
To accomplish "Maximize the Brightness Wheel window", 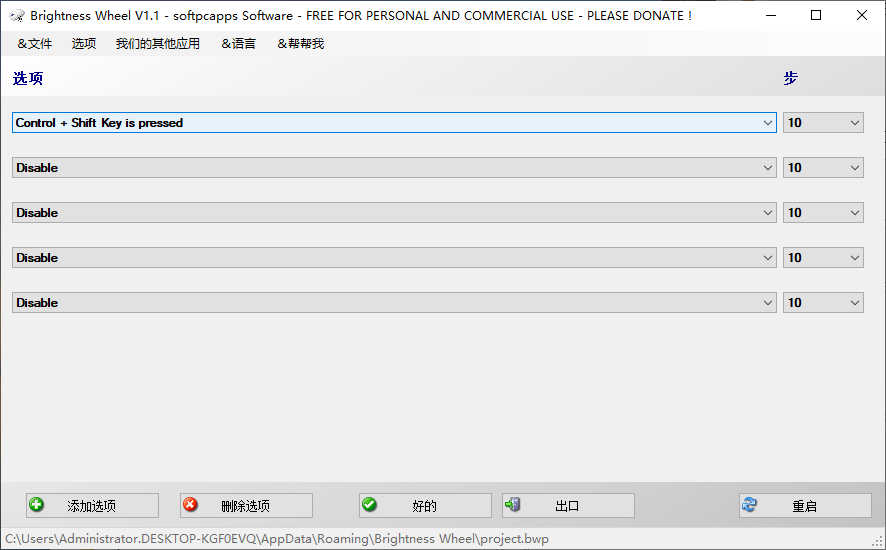I will tap(816, 16).
